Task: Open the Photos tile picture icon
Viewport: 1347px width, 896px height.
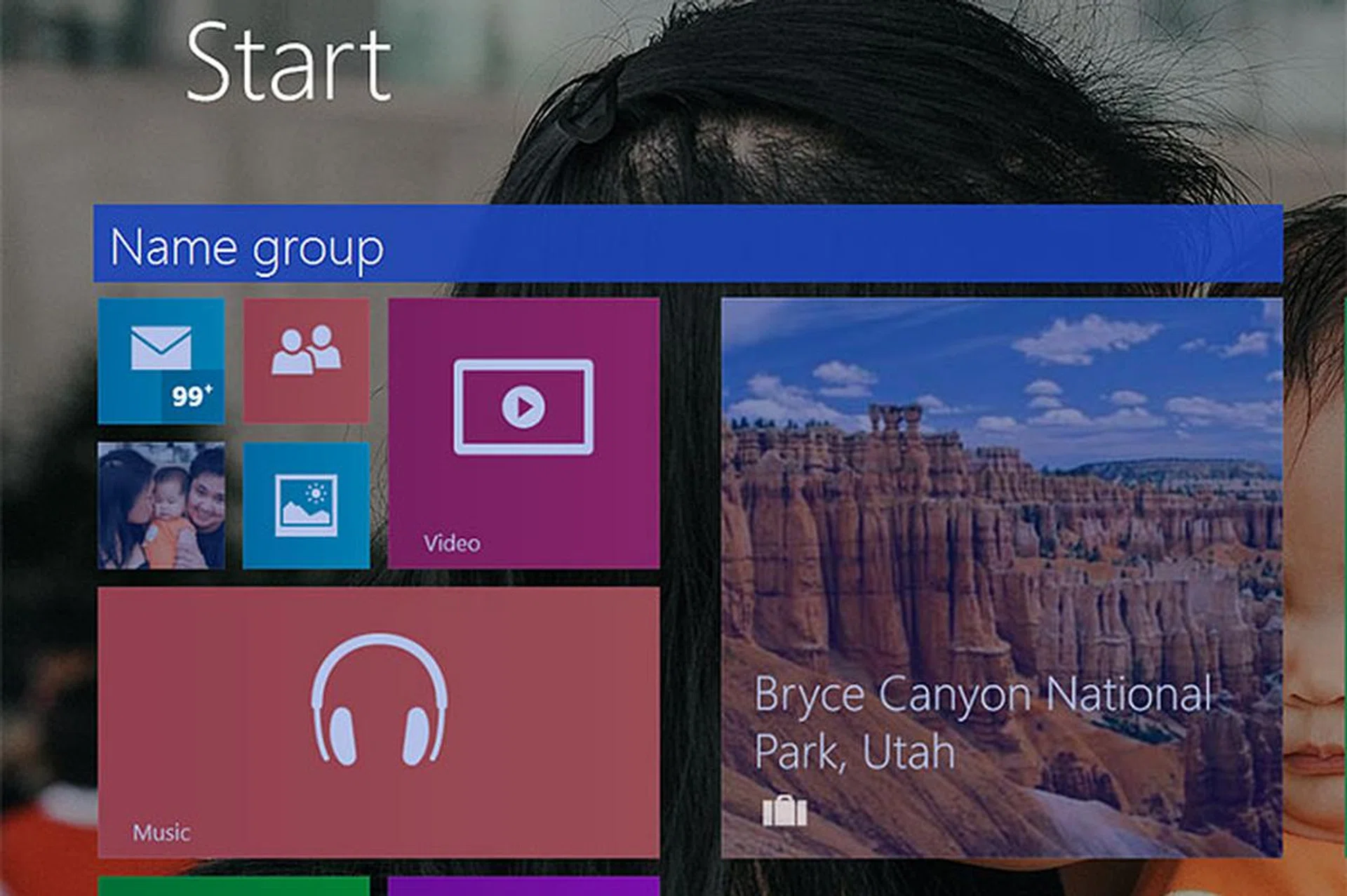Action: [306, 505]
